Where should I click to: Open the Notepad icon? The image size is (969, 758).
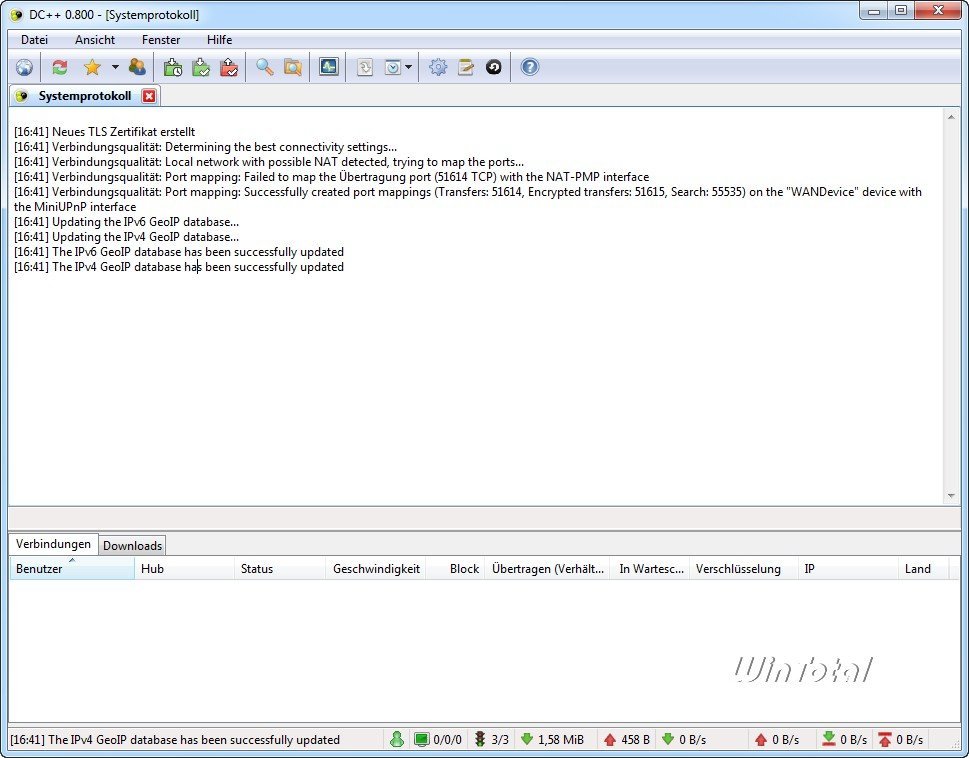click(466, 67)
